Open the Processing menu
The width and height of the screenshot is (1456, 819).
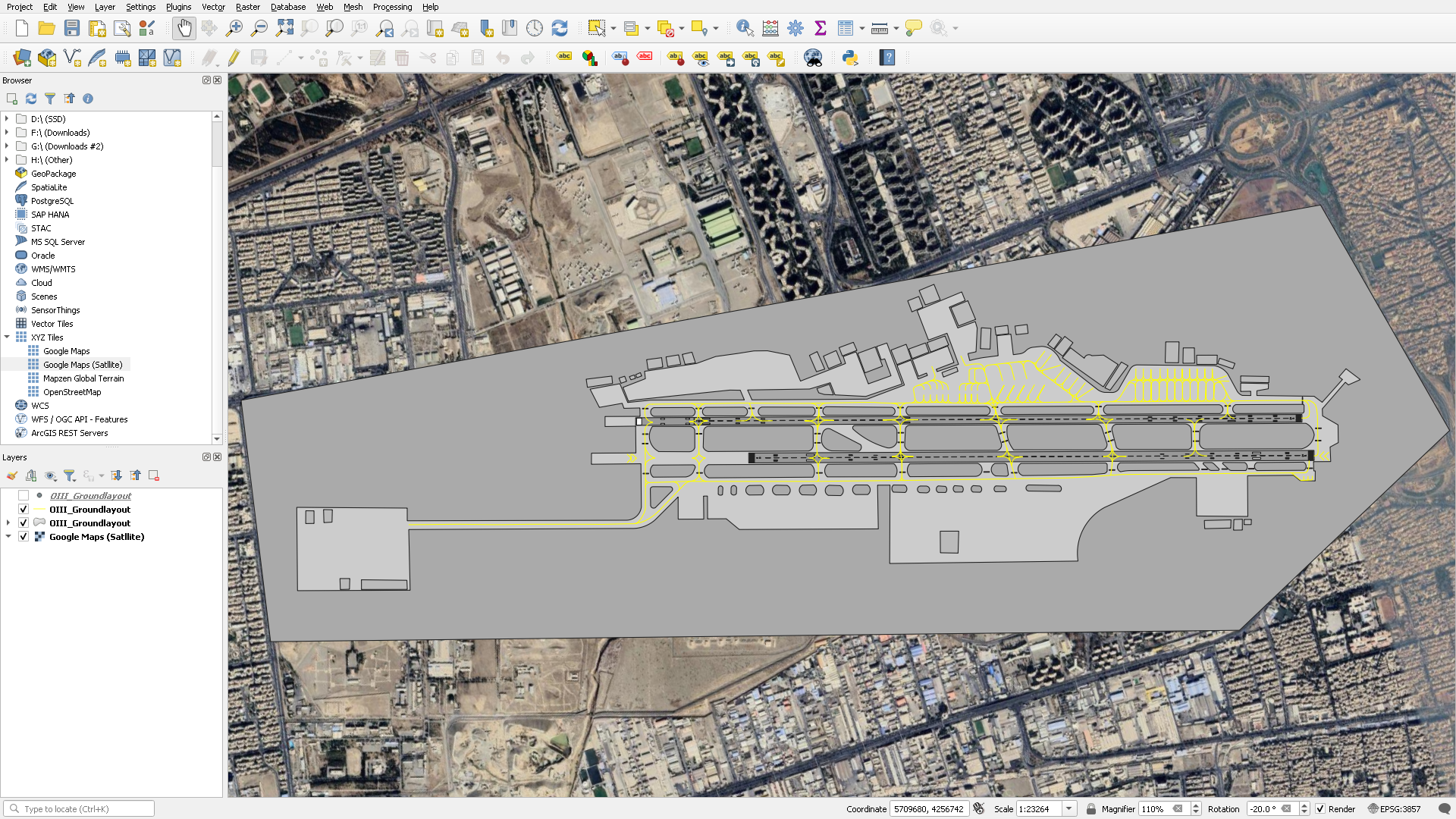point(392,7)
